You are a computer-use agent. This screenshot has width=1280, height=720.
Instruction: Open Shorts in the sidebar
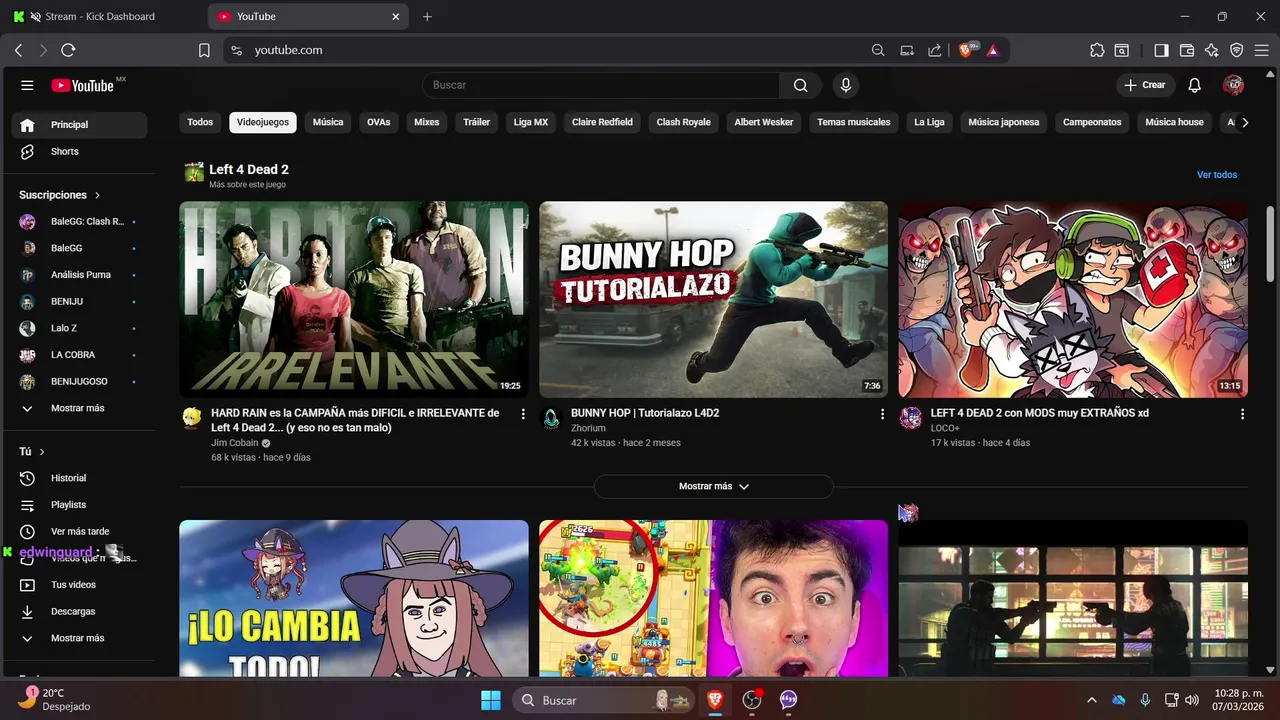click(79, 151)
